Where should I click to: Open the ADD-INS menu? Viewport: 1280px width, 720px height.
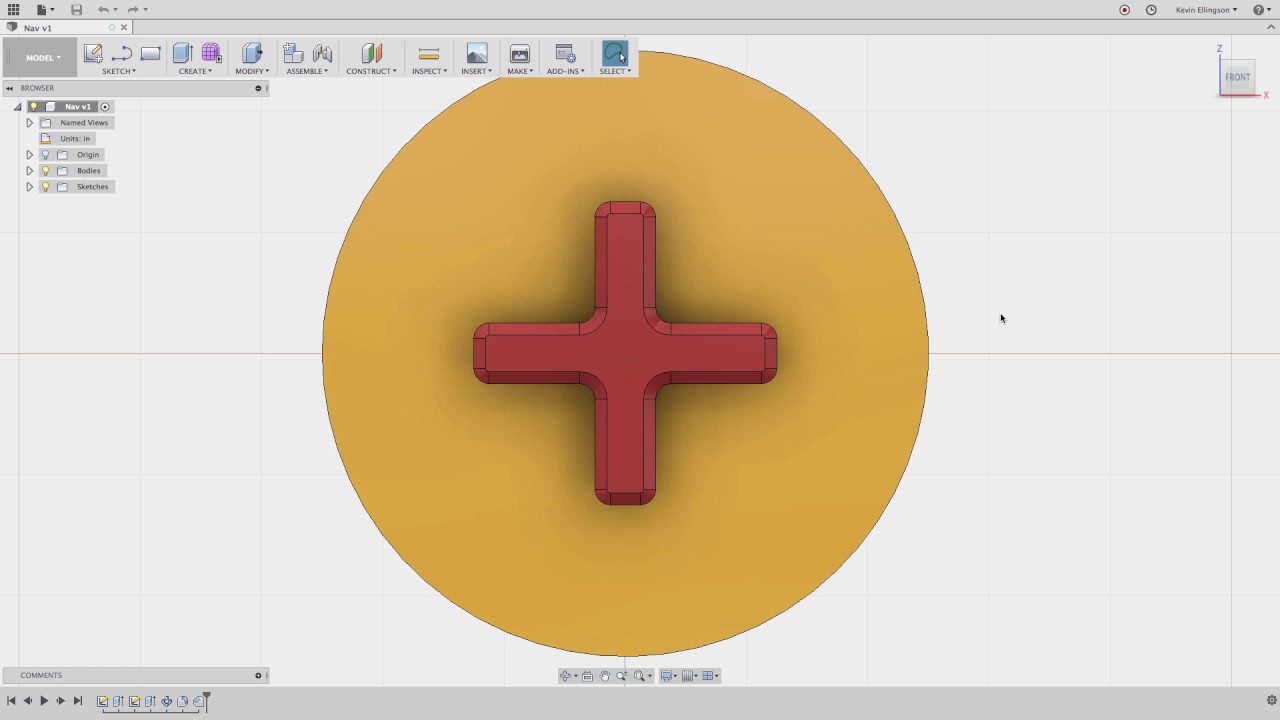point(565,71)
